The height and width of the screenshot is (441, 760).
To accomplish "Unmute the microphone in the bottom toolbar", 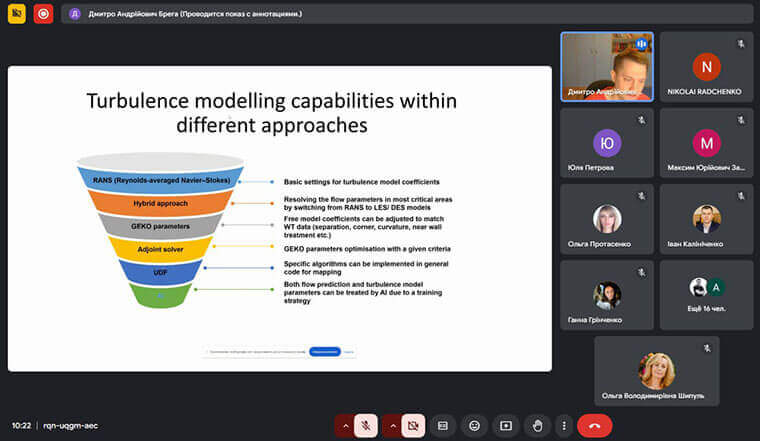I will click(x=366, y=425).
